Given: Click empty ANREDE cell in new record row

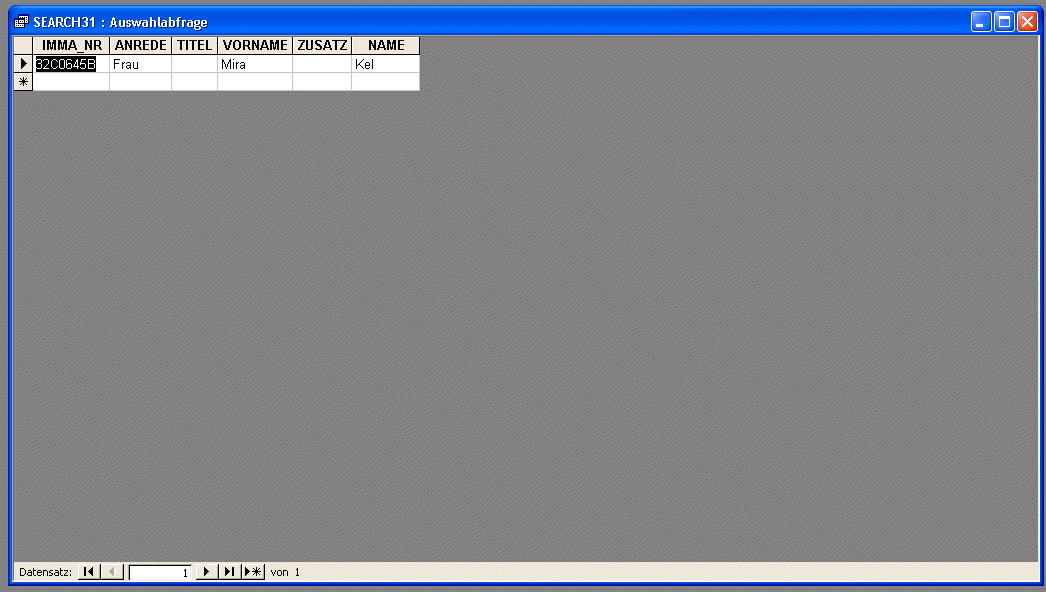Looking at the screenshot, I should click(141, 82).
